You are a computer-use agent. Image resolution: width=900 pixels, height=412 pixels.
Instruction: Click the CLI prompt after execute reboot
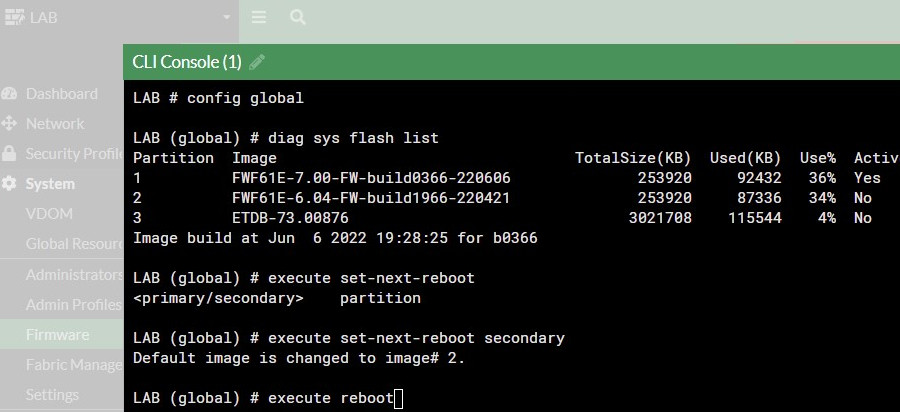(399, 398)
